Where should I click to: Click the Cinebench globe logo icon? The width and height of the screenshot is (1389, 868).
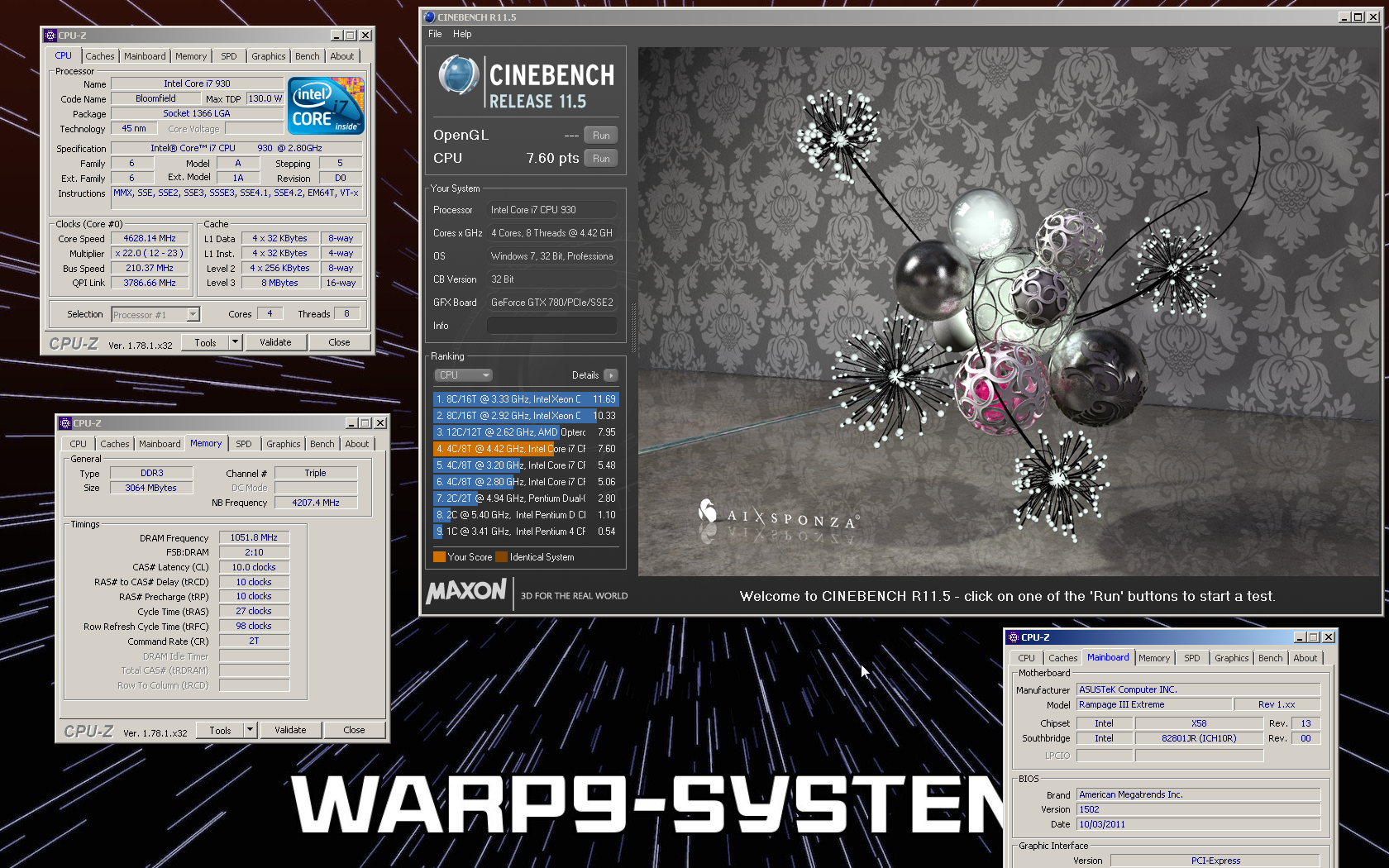(458, 75)
